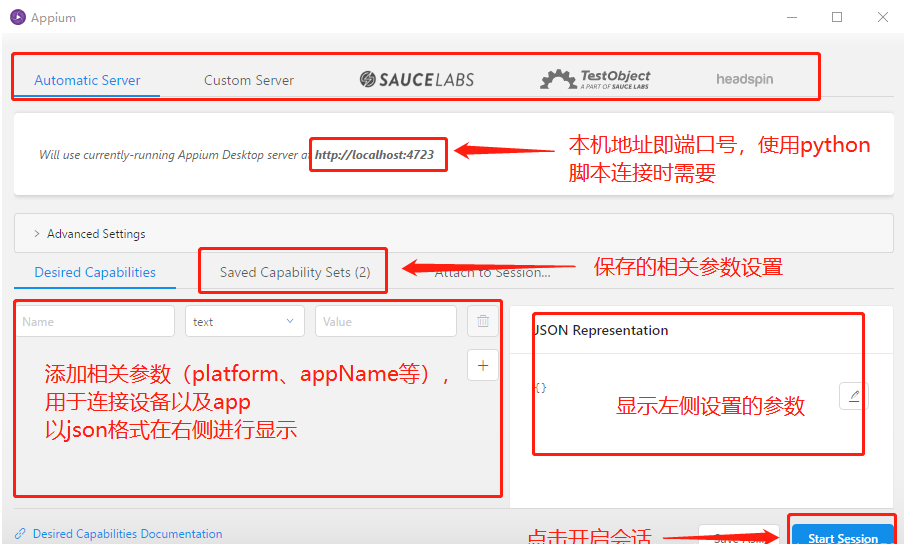Viewport: 904px width, 544px height.
Task: Select the Sauce Labs server tab
Action: tap(417, 79)
